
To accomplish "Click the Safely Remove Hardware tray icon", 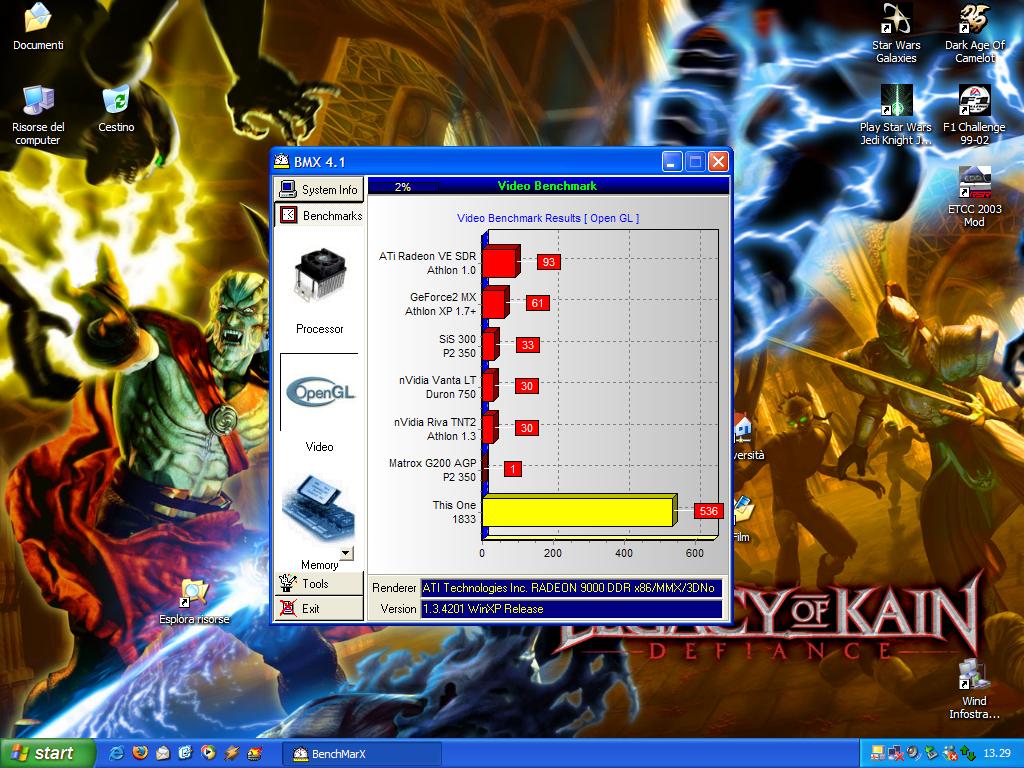I will click(932, 754).
